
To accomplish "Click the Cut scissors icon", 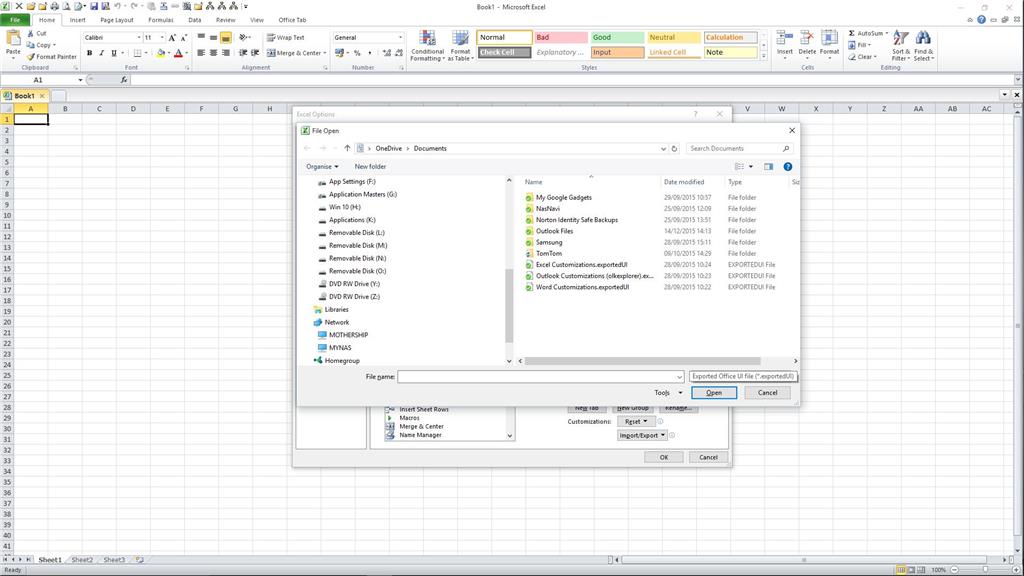I will pos(31,33).
